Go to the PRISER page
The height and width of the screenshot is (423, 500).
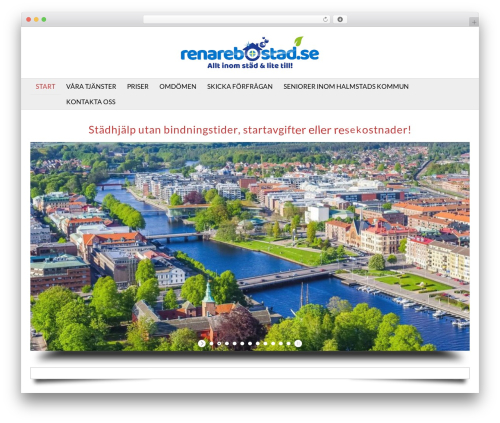tap(137, 87)
